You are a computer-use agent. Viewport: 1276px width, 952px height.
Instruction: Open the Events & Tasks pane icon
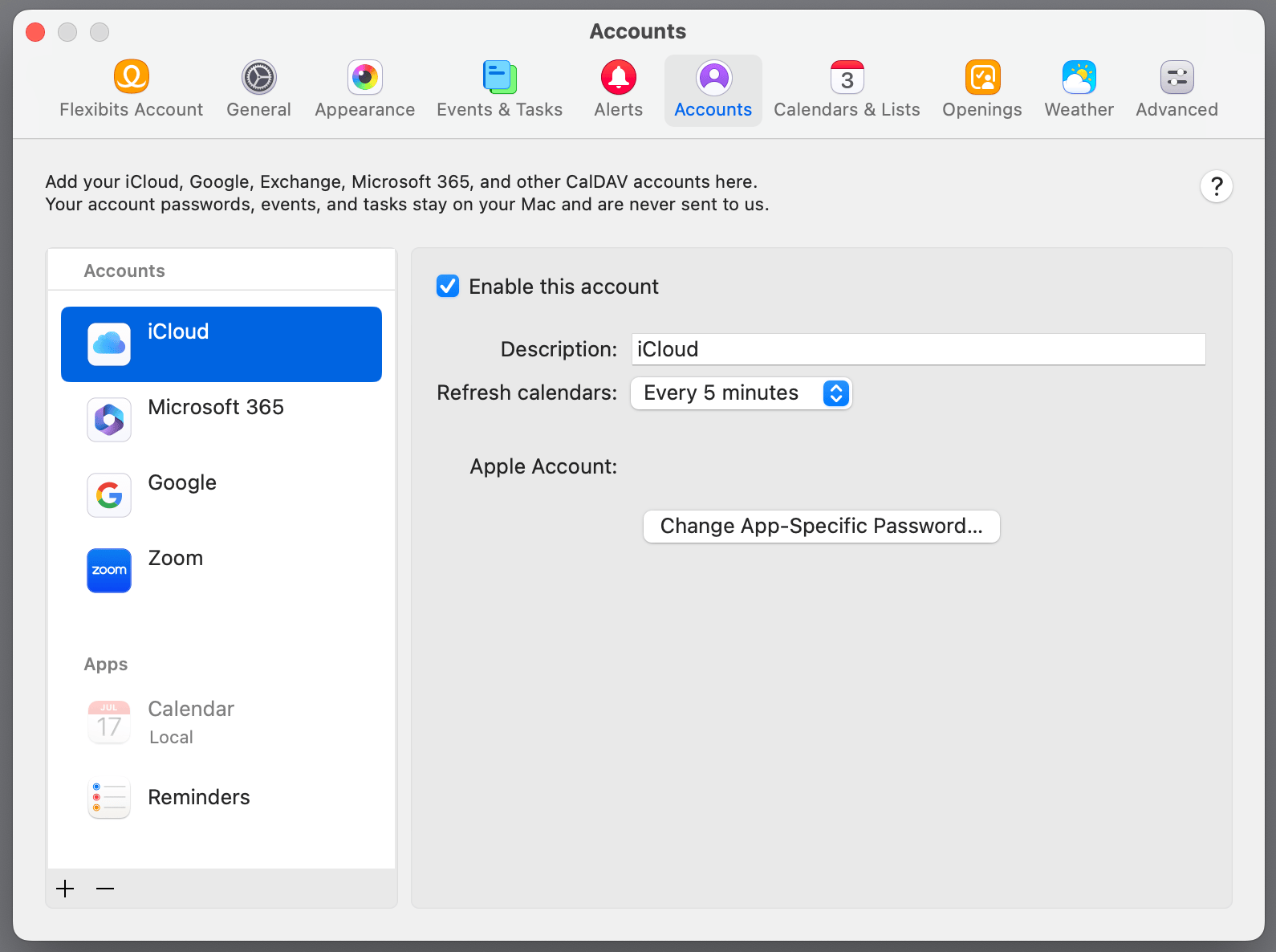pyautogui.click(x=499, y=77)
